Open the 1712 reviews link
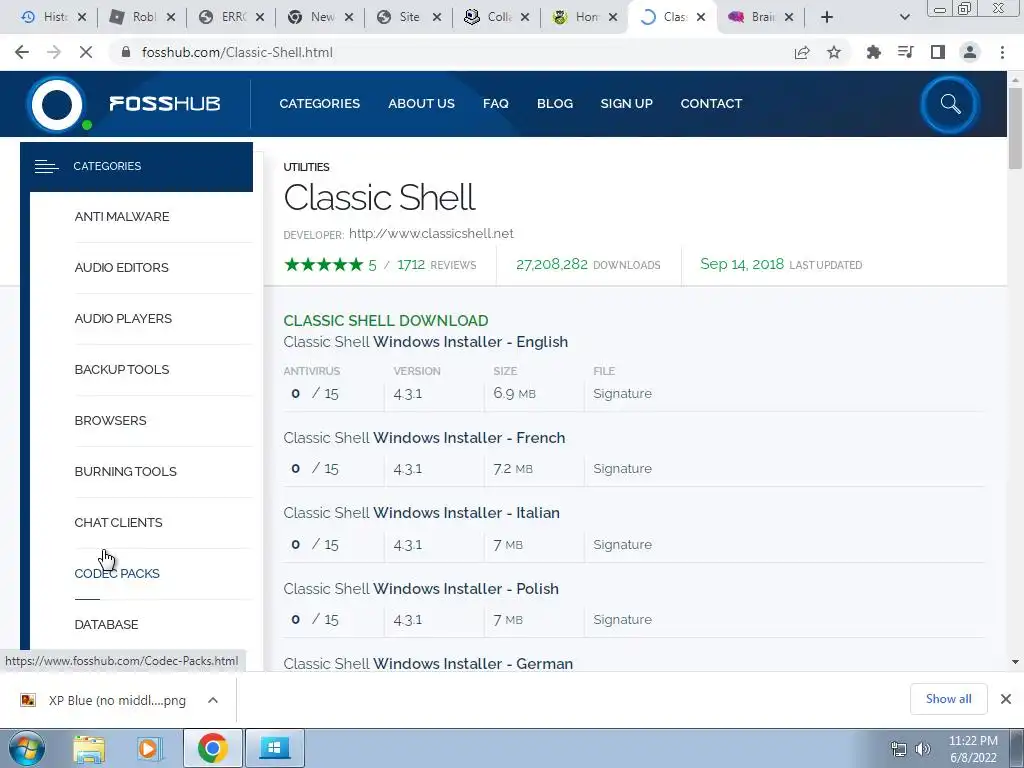This screenshot has height=768, width=1024. [x=436, y=264]
